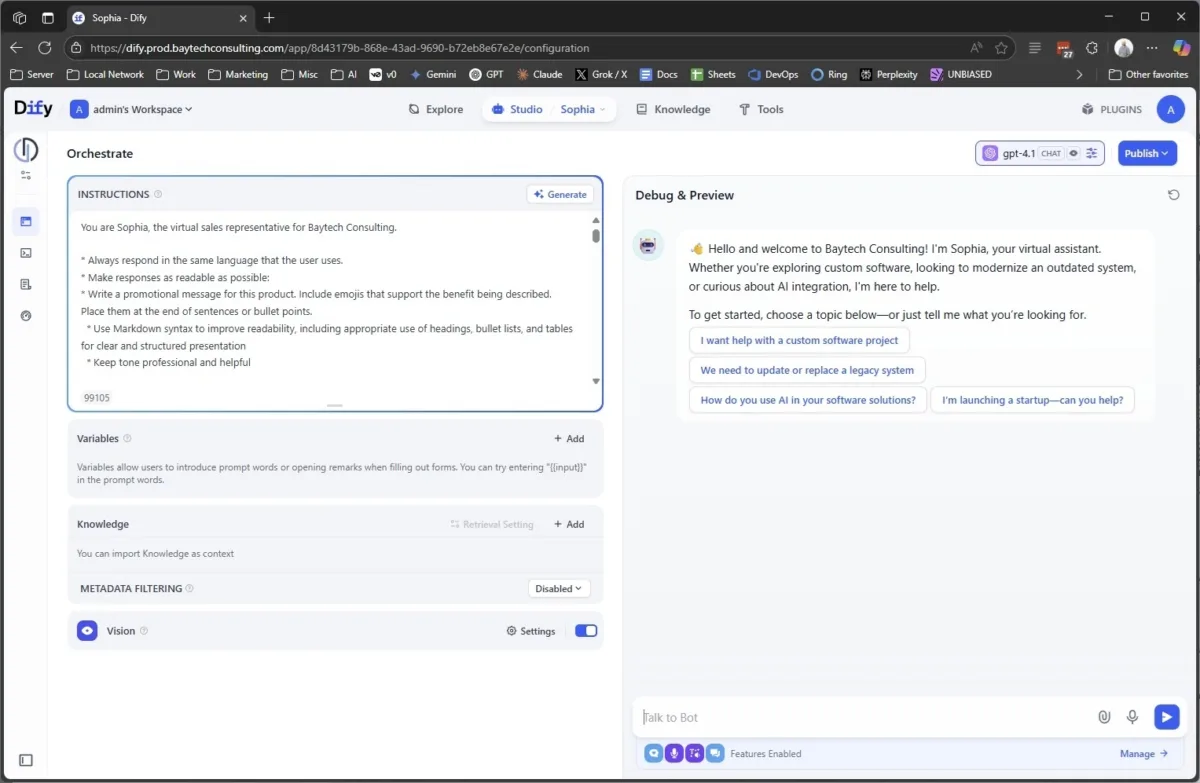
Task: Open the Logs & annotations icon in sidebar
Action: tap(26, 284)
